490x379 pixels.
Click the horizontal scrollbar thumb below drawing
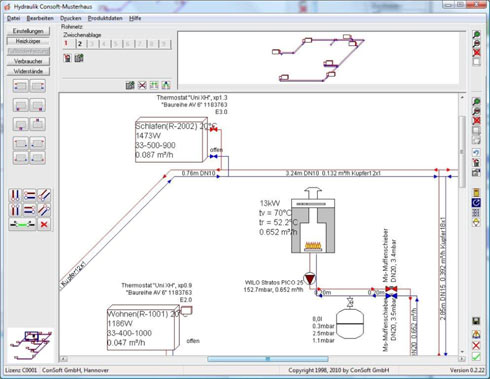tap(268, 359)
